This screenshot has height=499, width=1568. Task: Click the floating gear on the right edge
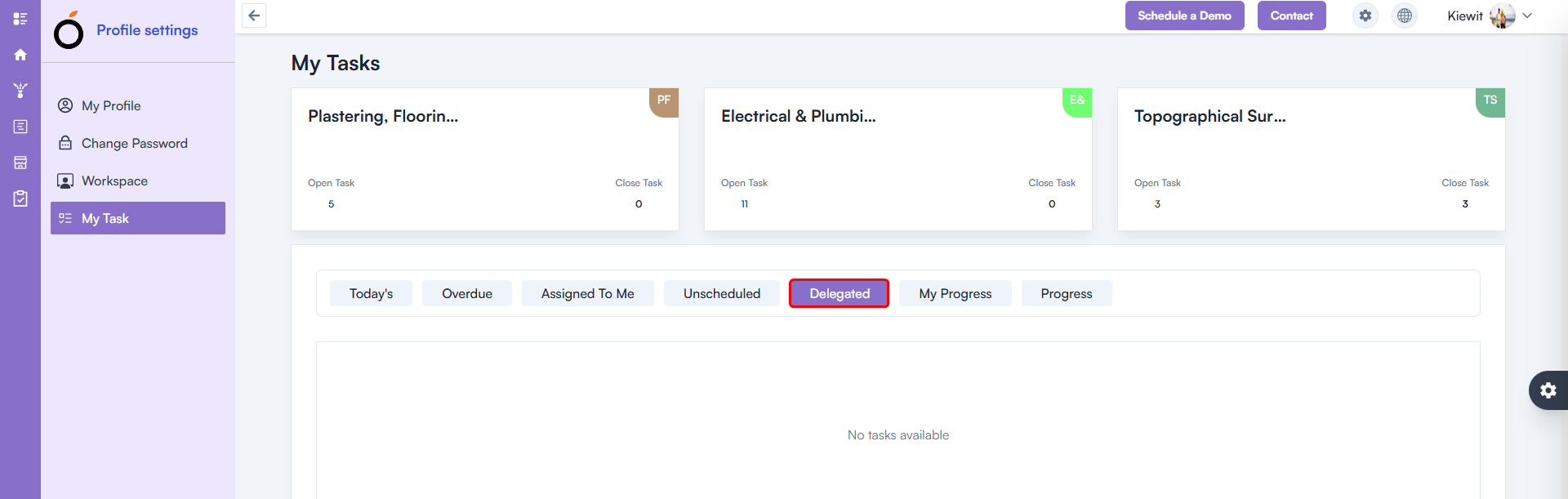tap(1548, 390)
